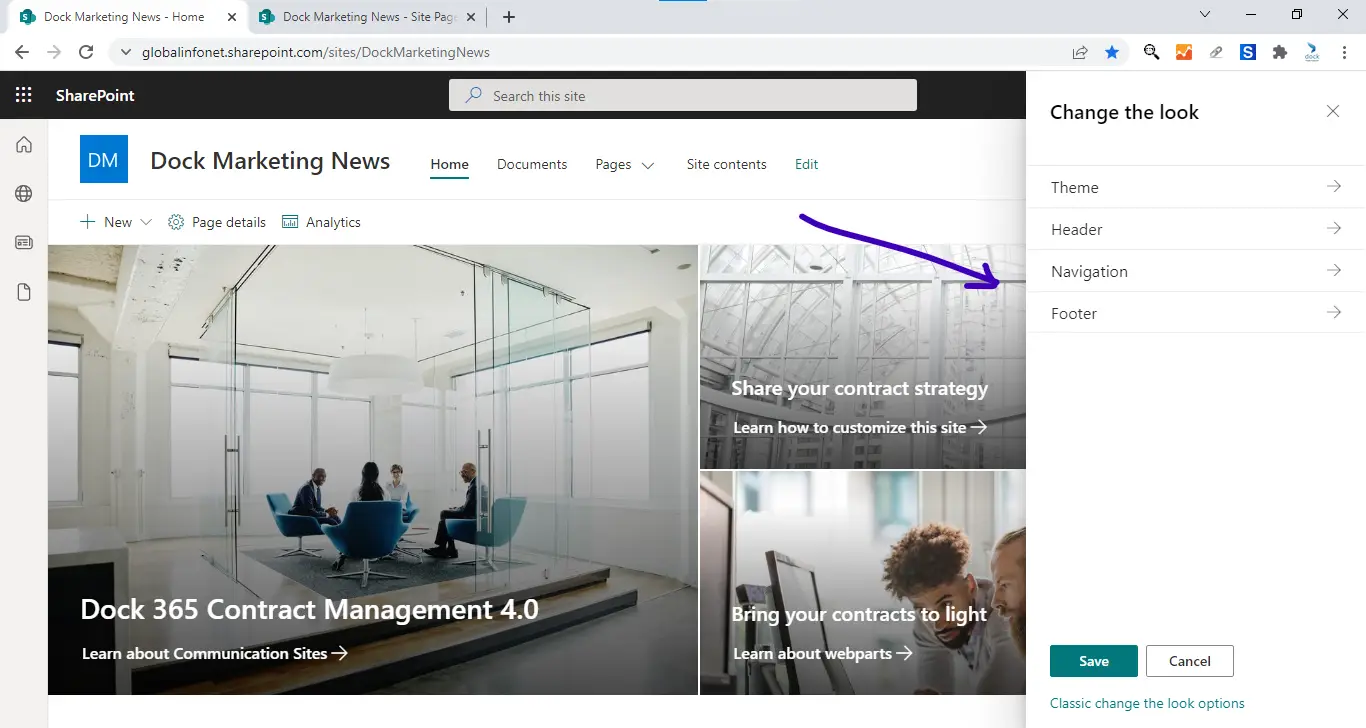Click Learn about webparts link
Image resolution: width=1366 pixels, height=728 pixels.
tap(823, 653)
